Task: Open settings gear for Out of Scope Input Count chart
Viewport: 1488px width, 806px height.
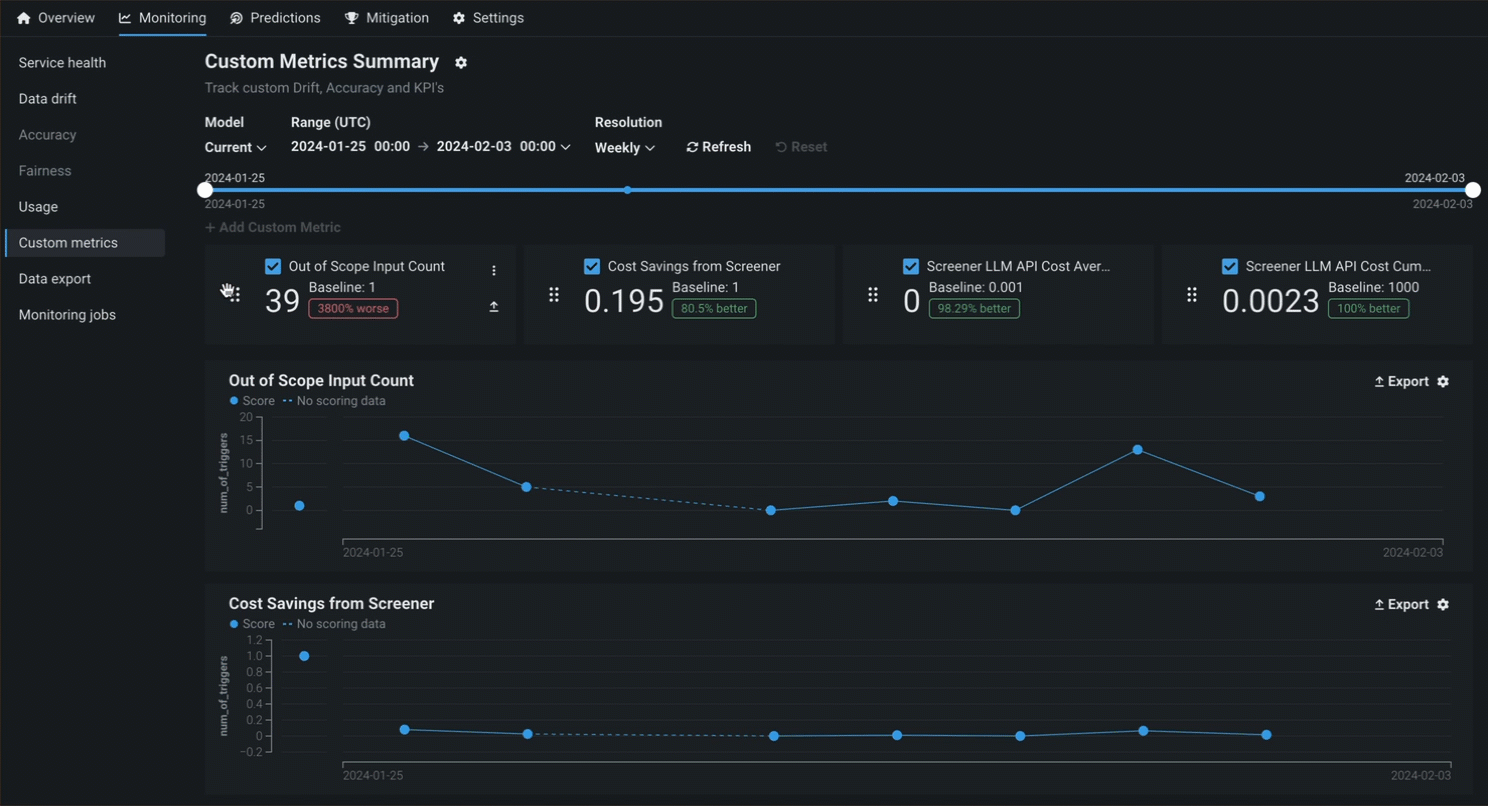Action: point(1443,382)
